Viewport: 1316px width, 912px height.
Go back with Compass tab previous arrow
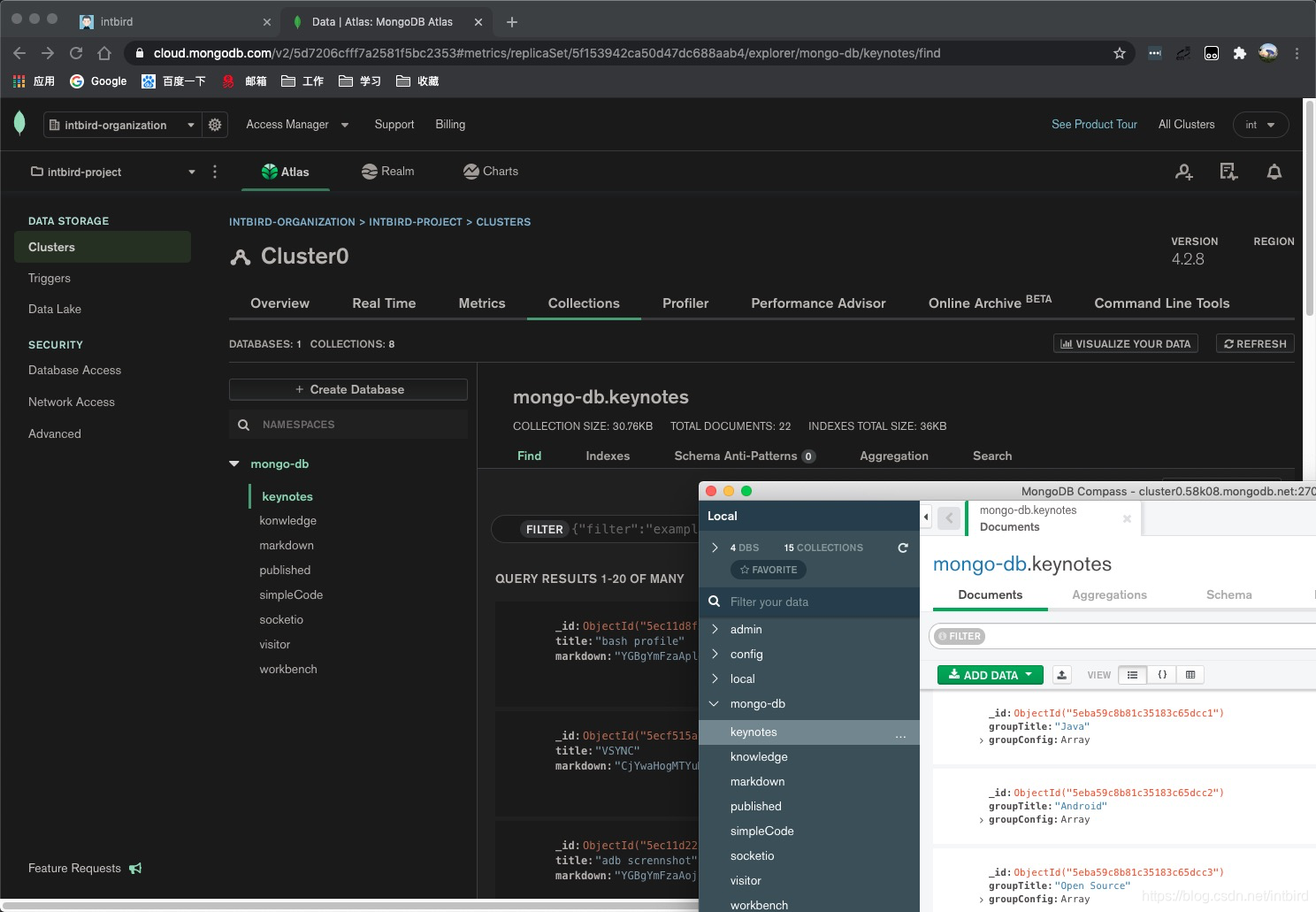point(949,517)
